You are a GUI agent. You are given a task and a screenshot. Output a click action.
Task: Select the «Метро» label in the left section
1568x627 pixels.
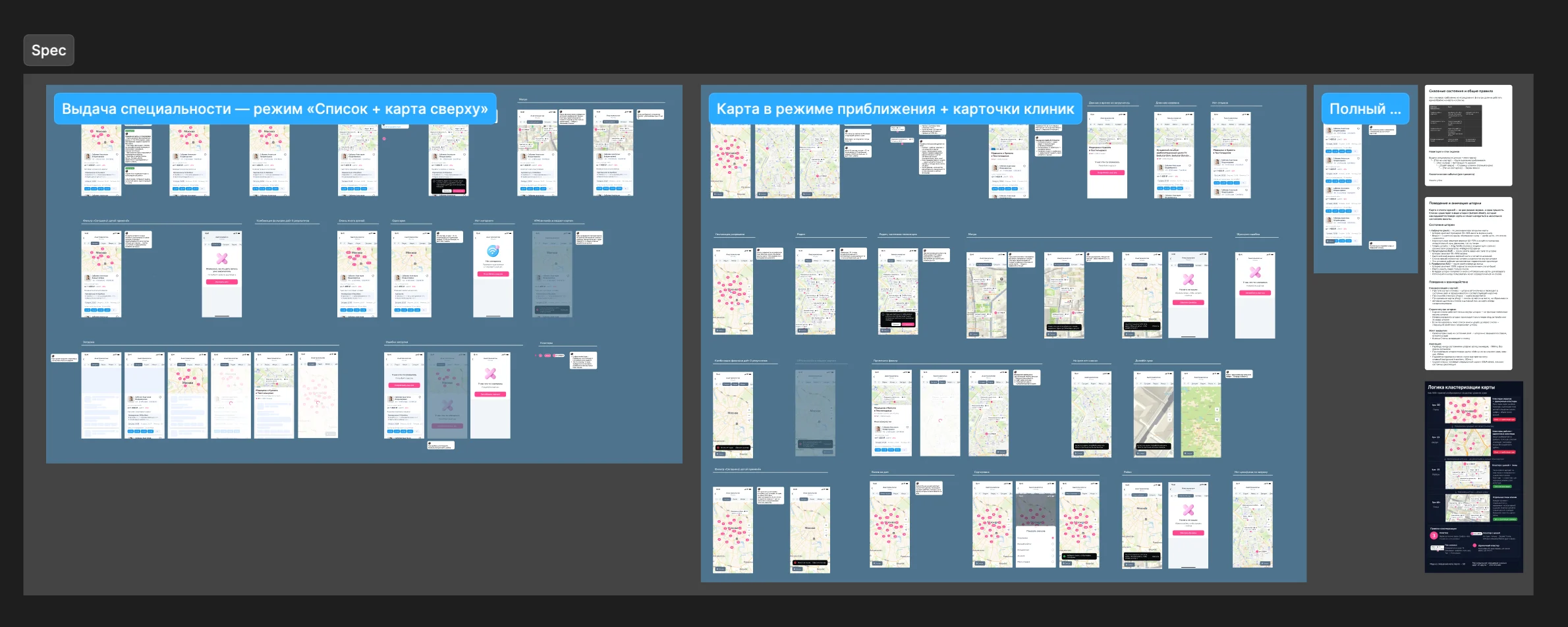[x=523, y=99]
